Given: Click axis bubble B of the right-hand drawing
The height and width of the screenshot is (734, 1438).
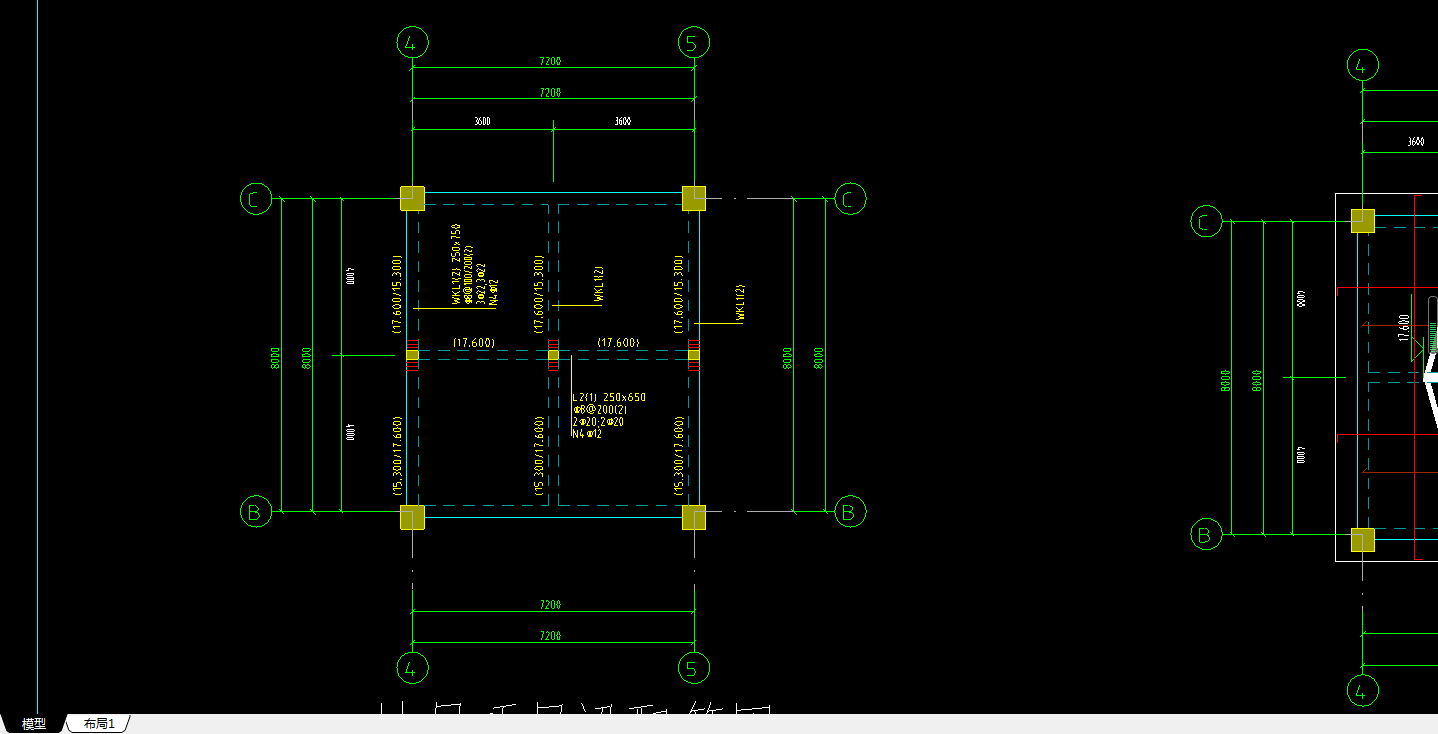Looking at the screenshot, I should pyautogui.click(x=1206, y=535).
